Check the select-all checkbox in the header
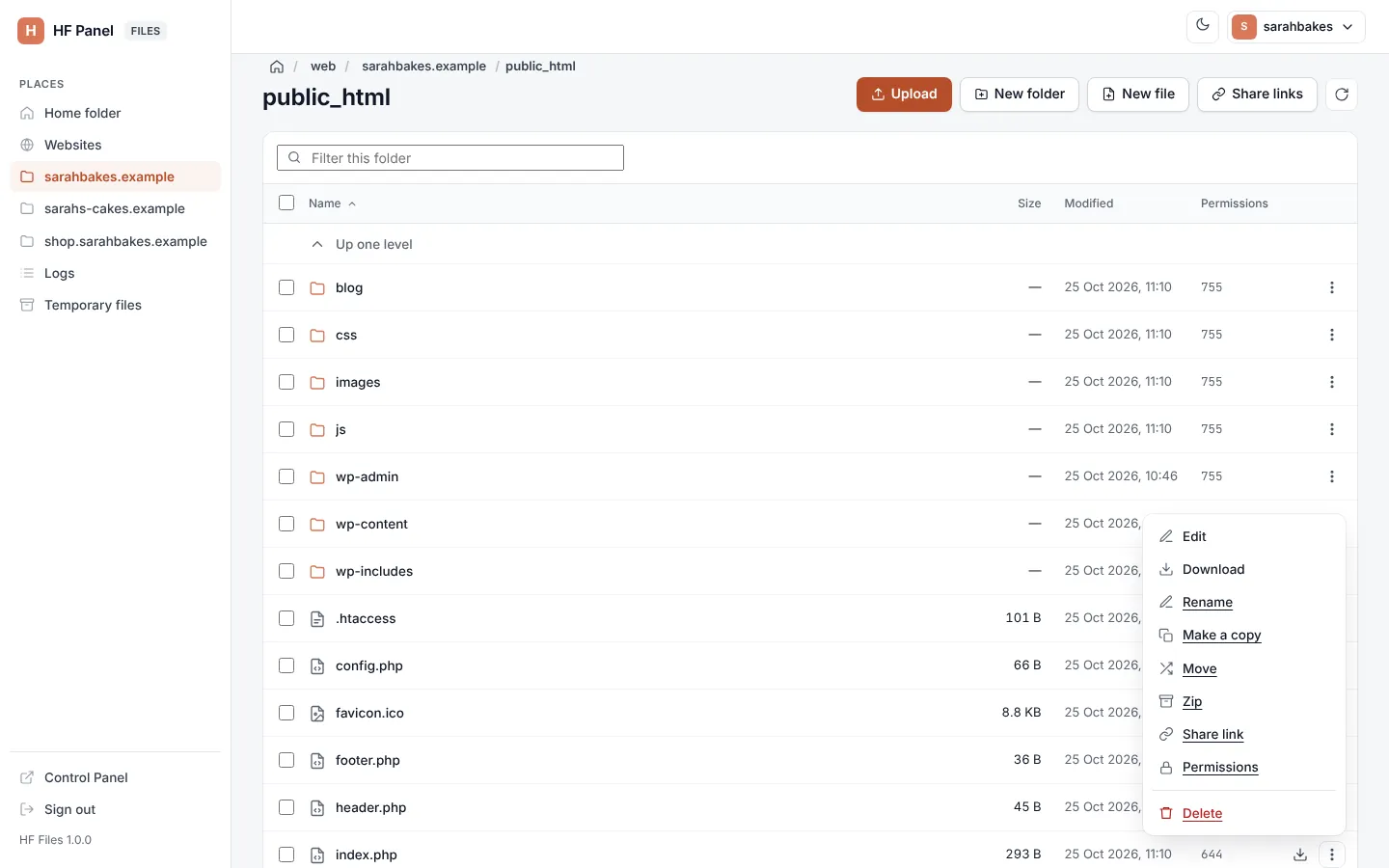This screenshot has height=868, width=1389. (x=286, y=203)
